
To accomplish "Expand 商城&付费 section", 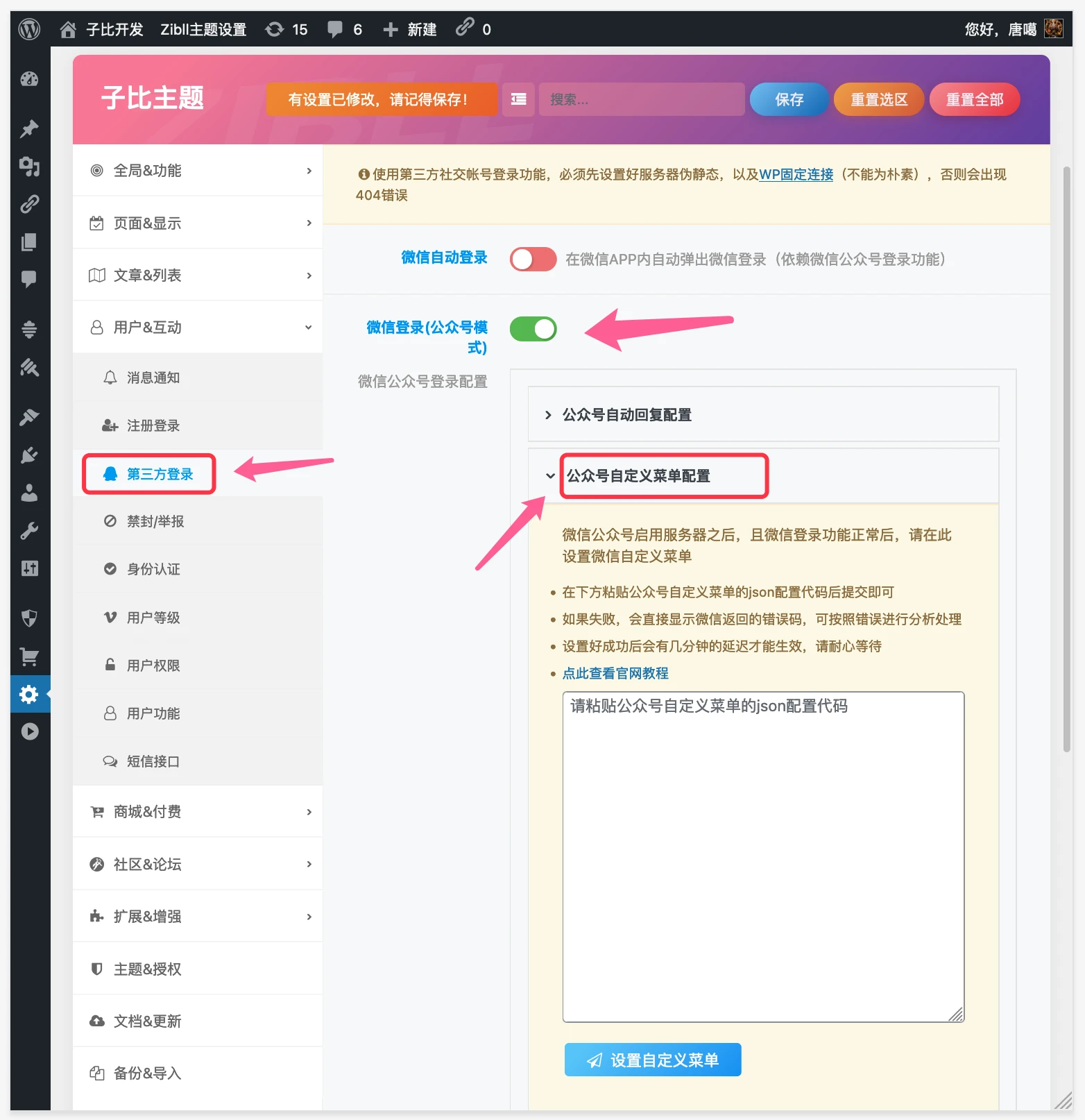I will (x=198, y=811).
